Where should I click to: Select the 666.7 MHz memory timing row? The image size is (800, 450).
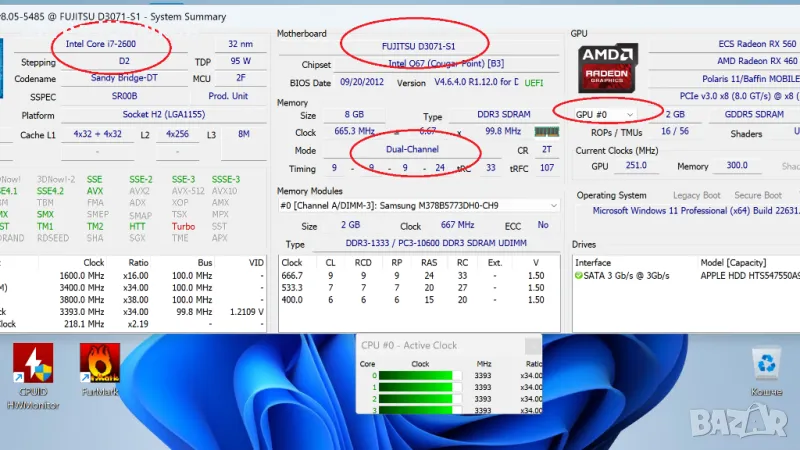tap(420, 275)
